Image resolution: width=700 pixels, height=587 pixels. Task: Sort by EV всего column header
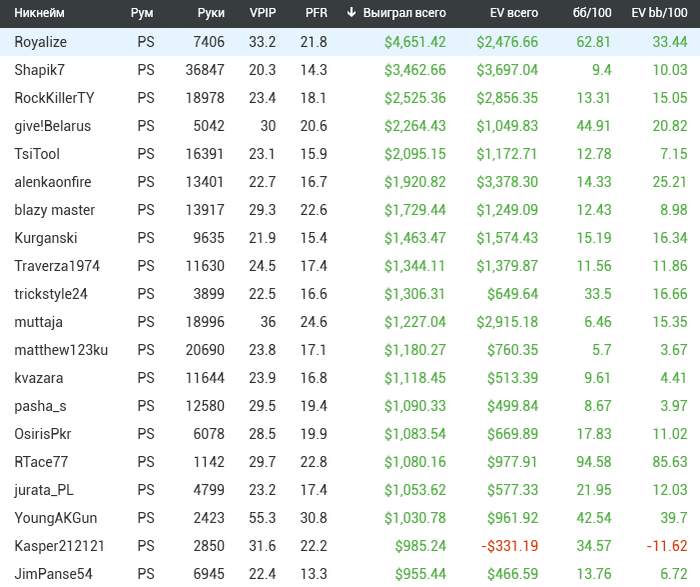[x=514, y=12]
